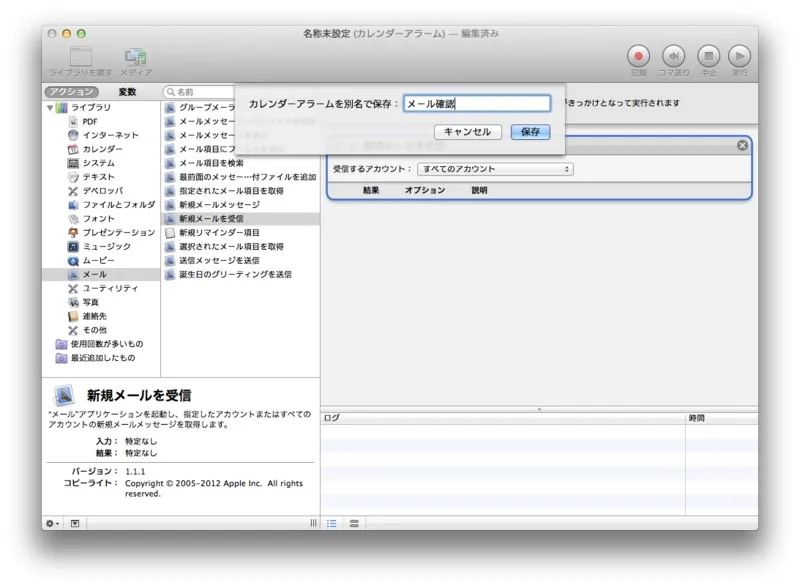
Task: Select the アクション (Actions) tab
Action: point(73,92)
